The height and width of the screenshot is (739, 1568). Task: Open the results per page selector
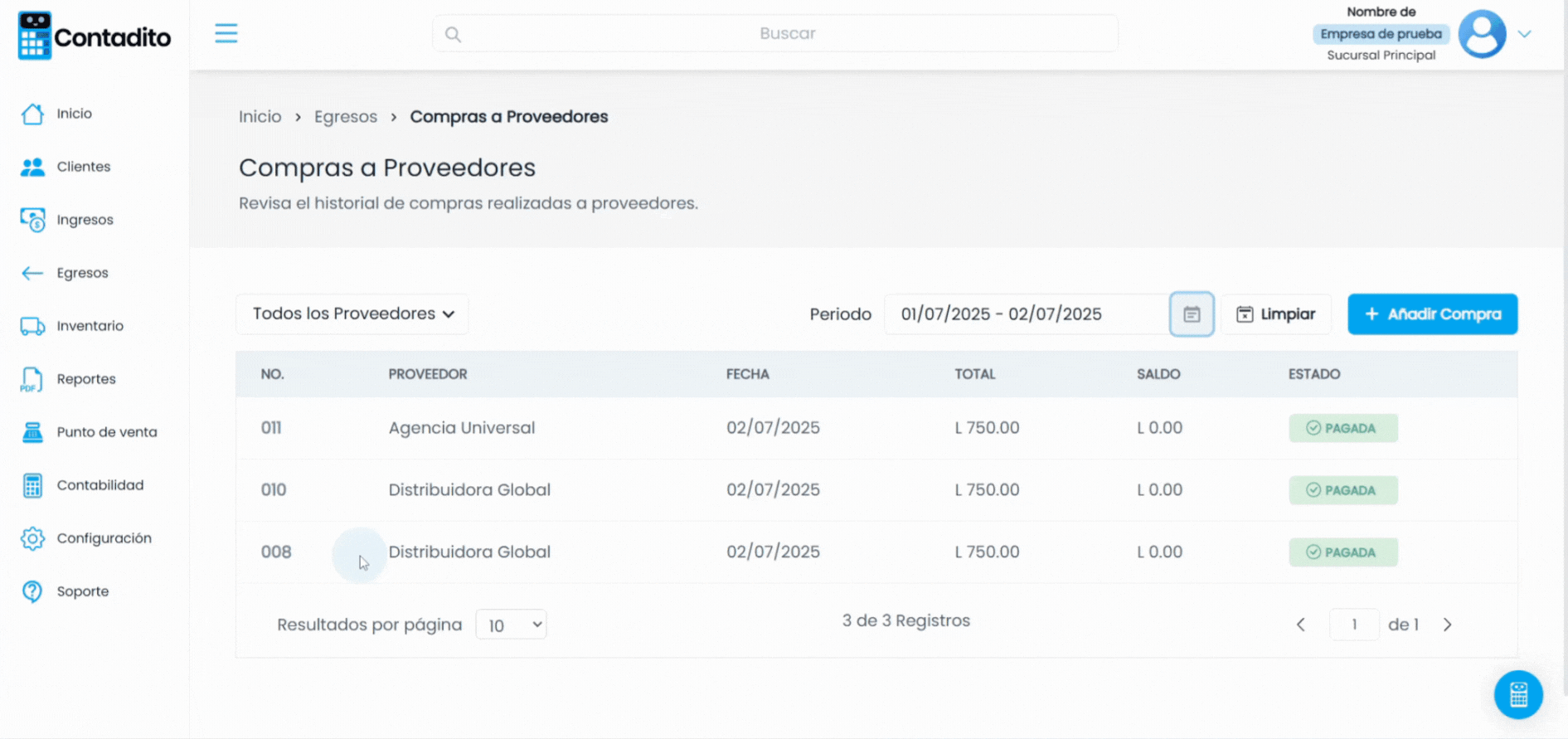point(511,625)
